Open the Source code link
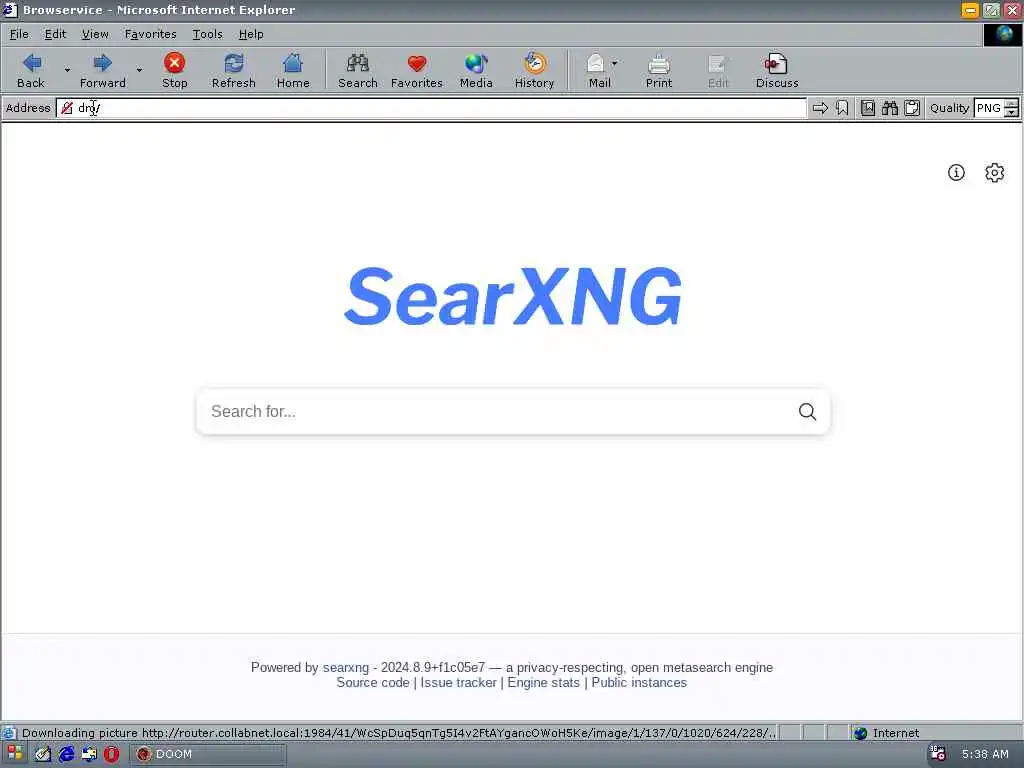The height and width of the screenshot is (768, 1024). (373, 682)
